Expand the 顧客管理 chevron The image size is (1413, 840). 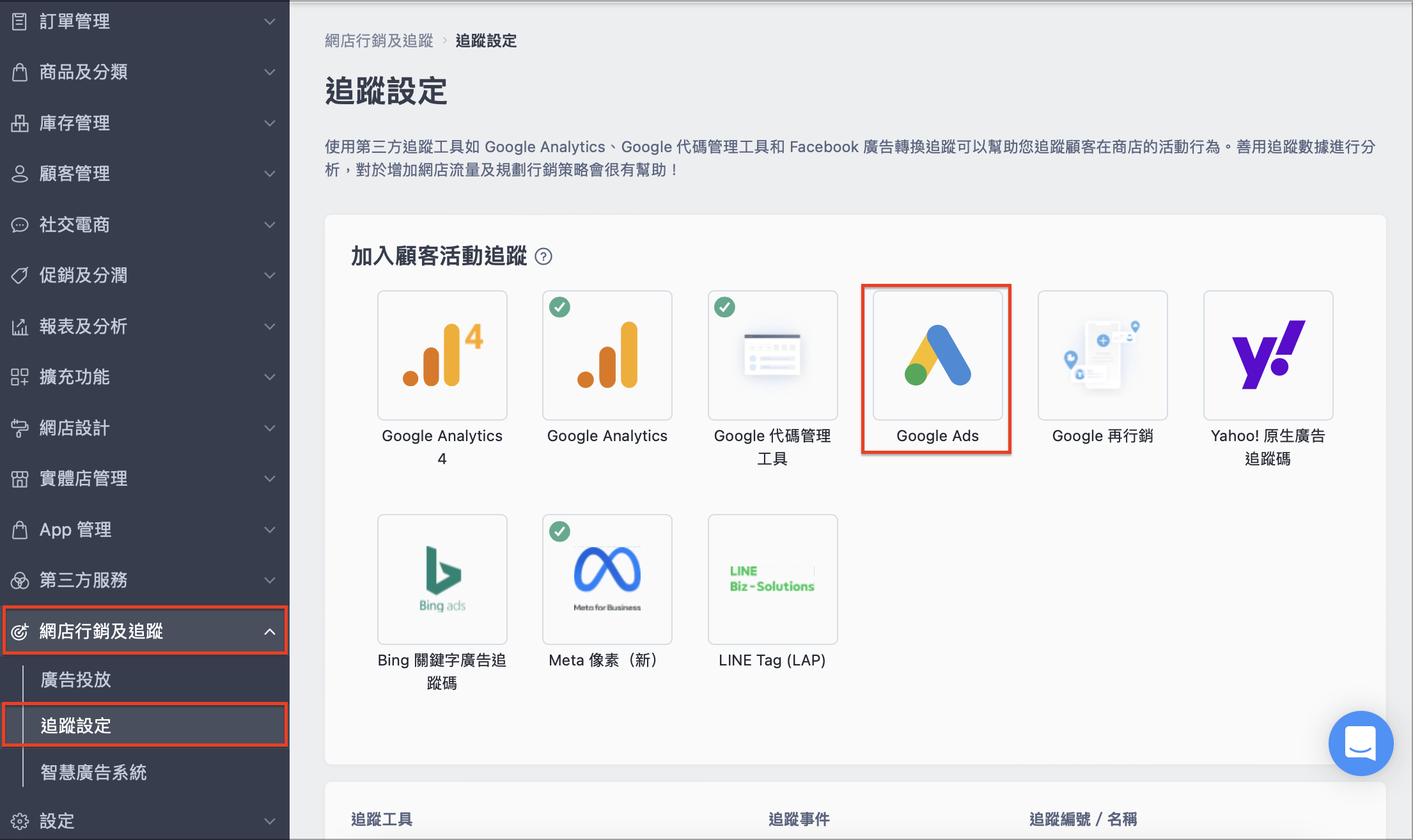tap(270, 173)
